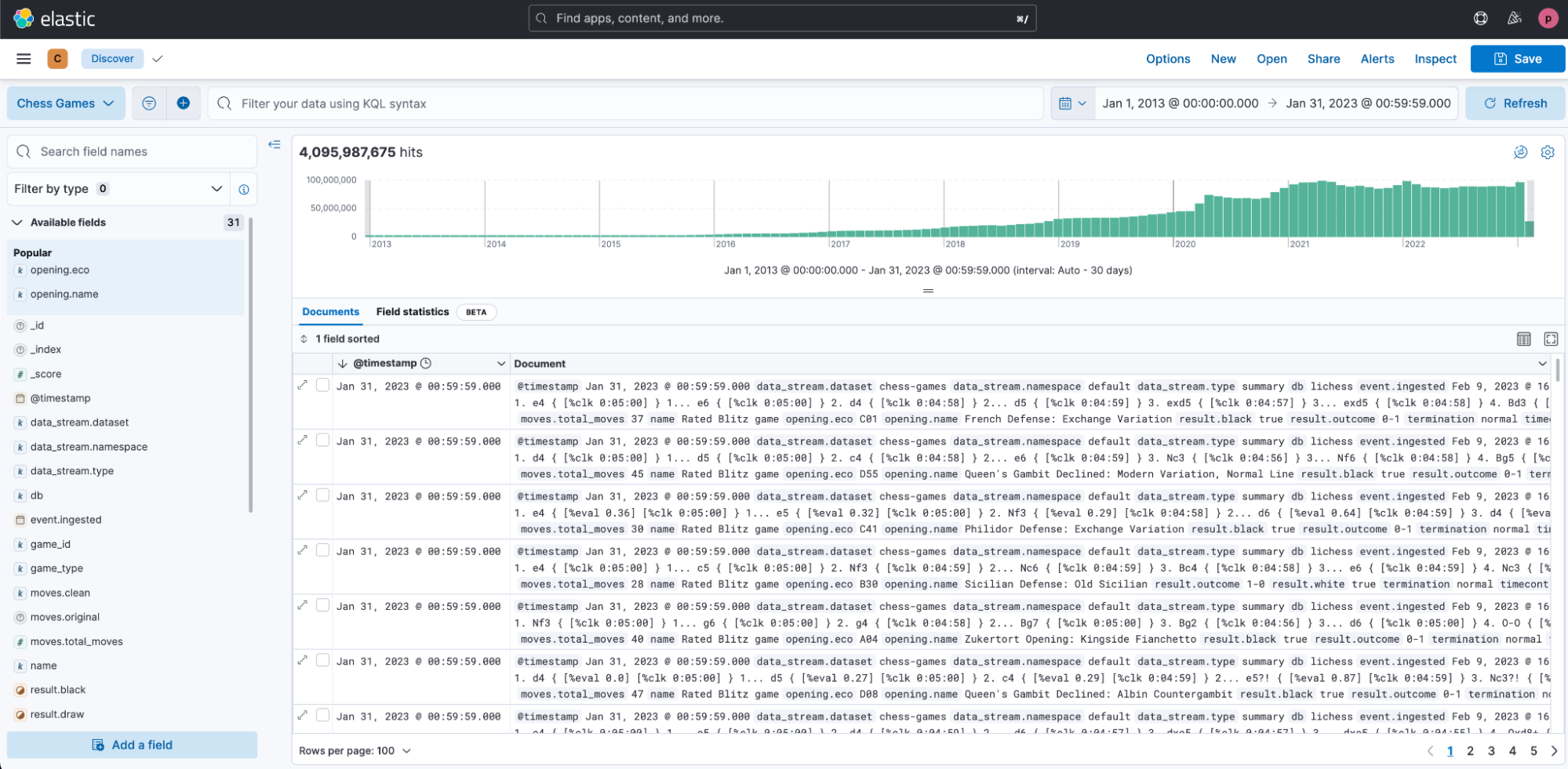Open the Options menu
The width and height of the screenshot is (1568, 769).
tap(1168, 59)
